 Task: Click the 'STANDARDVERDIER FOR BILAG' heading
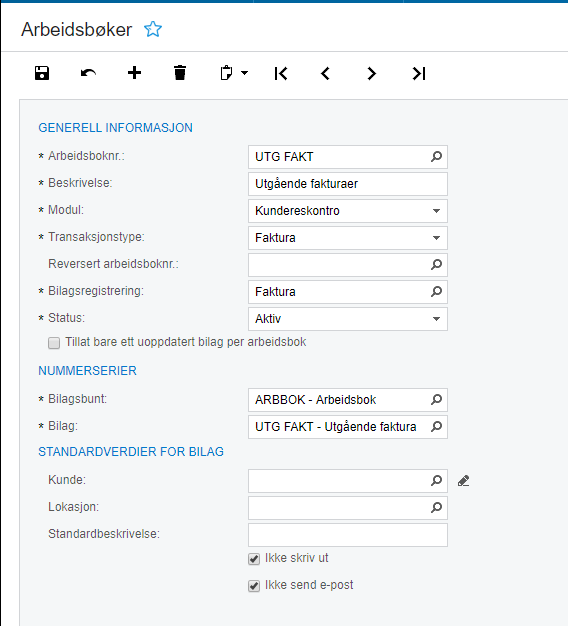pos(131,452)
